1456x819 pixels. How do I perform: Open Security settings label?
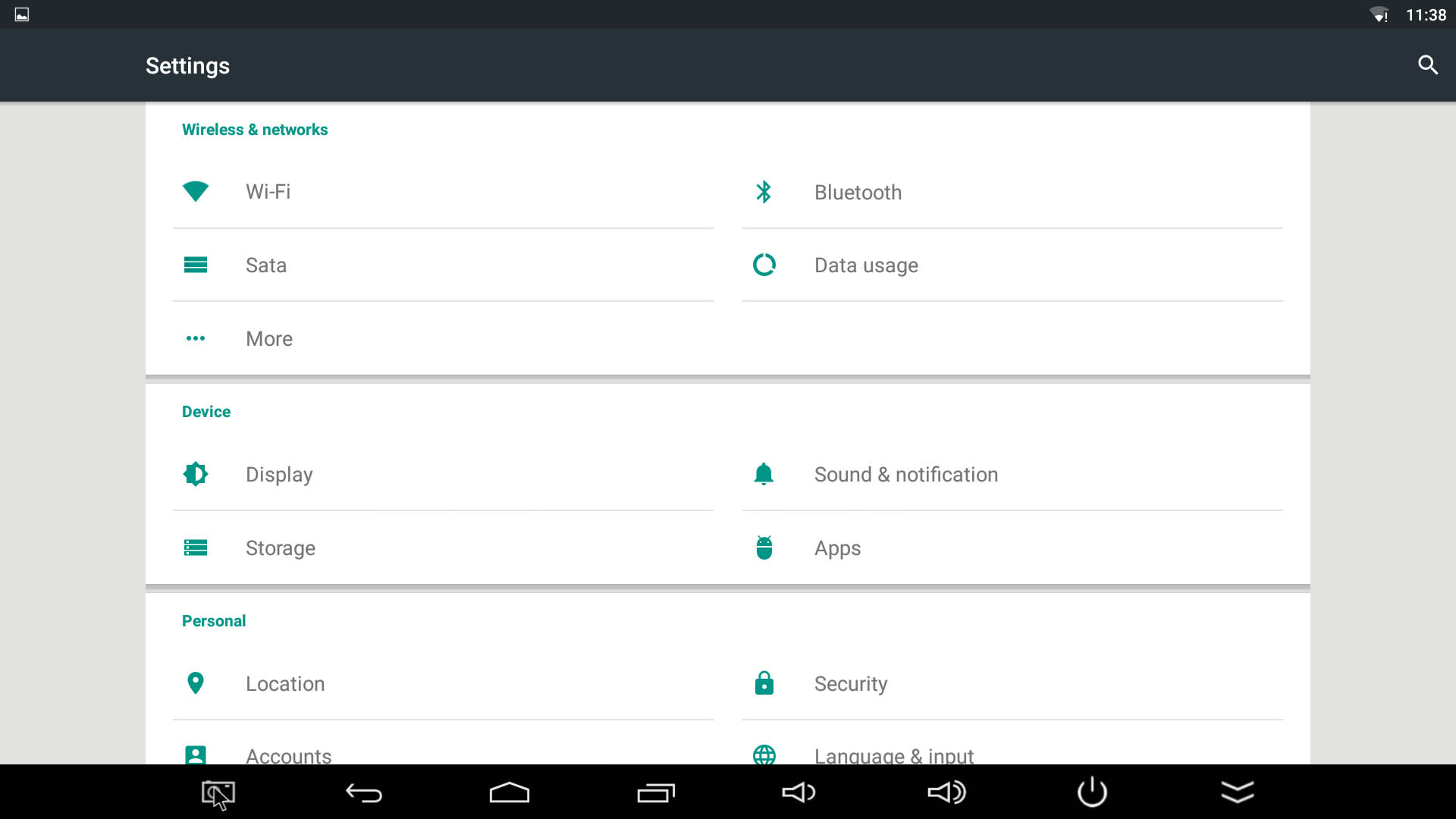tap(851, 684)
